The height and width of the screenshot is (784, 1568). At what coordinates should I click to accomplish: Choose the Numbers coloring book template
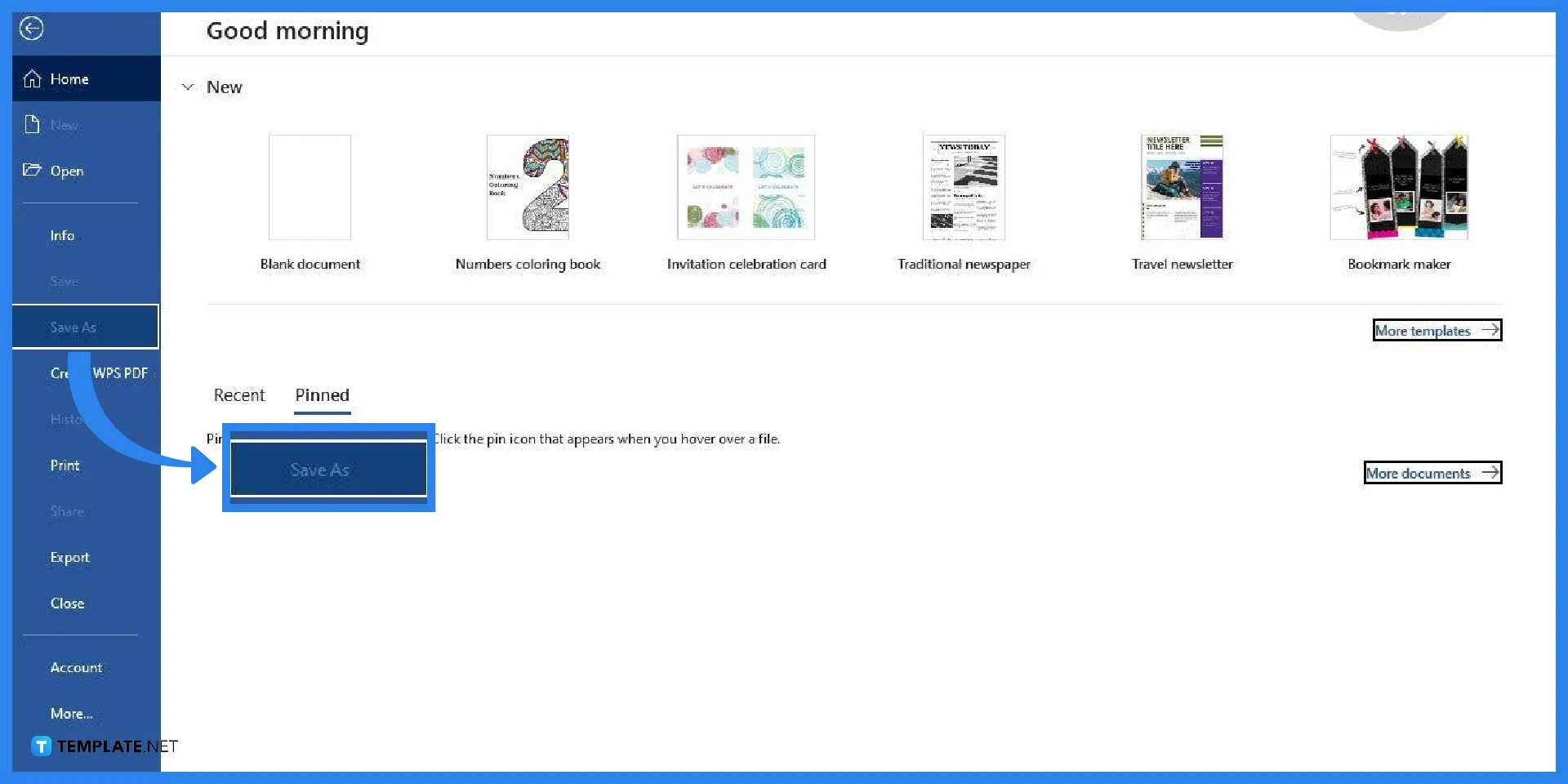coord(527,187)
